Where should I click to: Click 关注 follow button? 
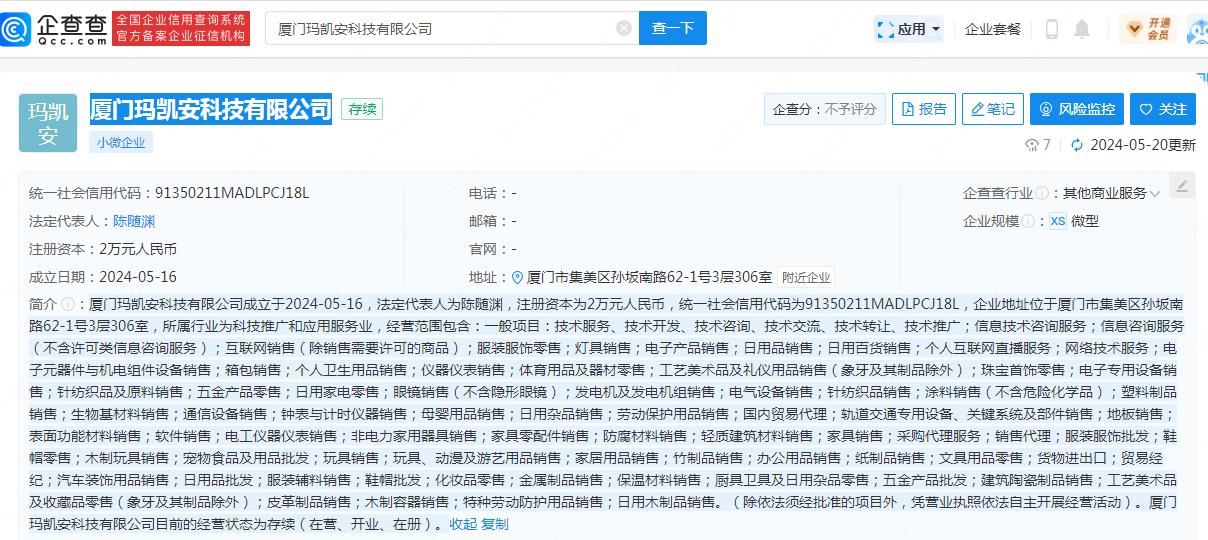tap(1163, 109)
